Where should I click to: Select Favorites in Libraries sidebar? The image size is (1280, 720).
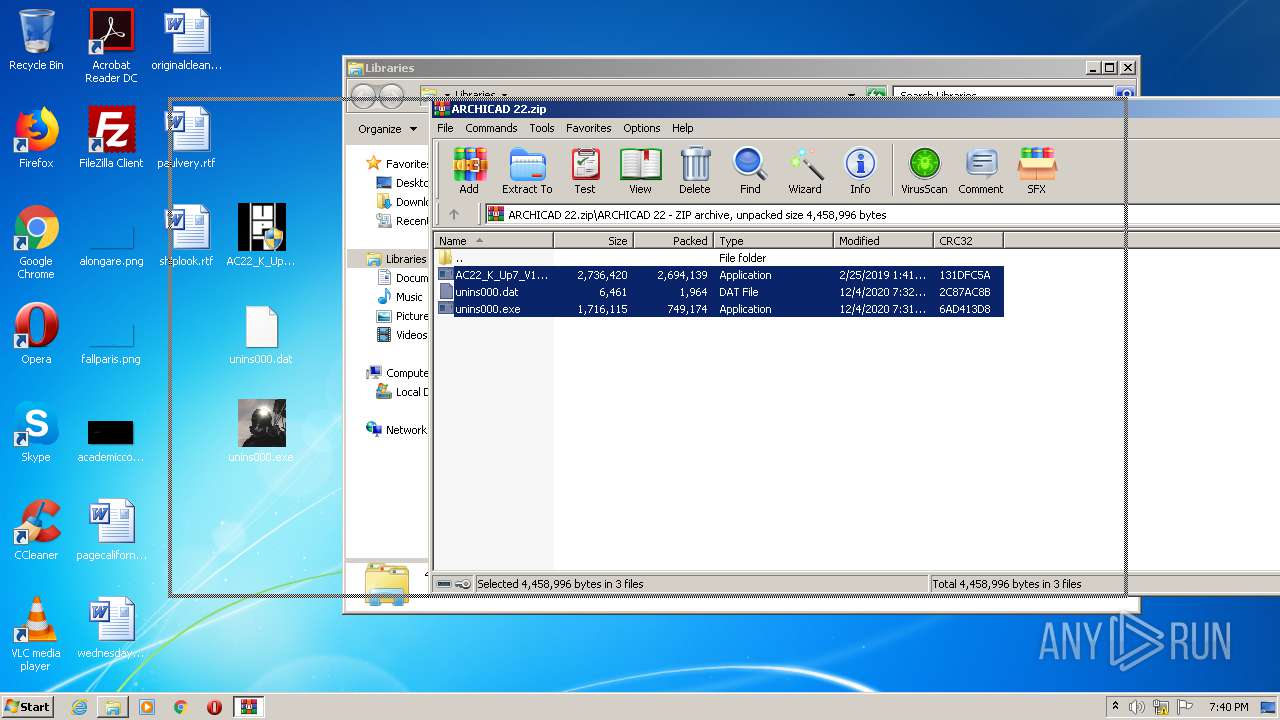point(398,164)
